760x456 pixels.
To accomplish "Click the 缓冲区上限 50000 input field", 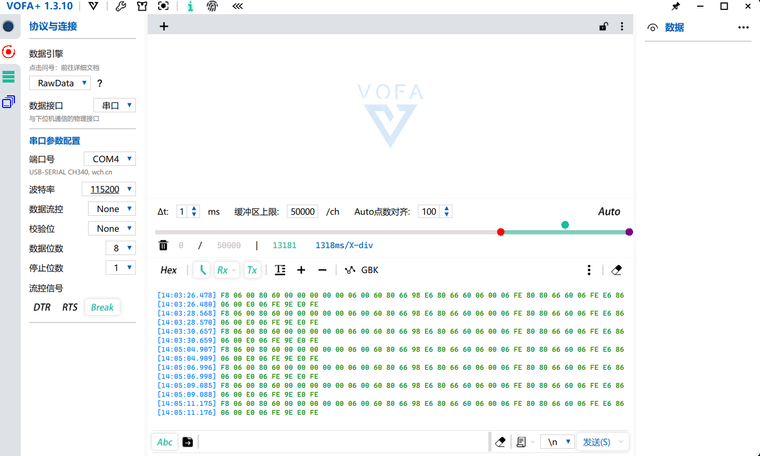I will click(x=302, y=211).
